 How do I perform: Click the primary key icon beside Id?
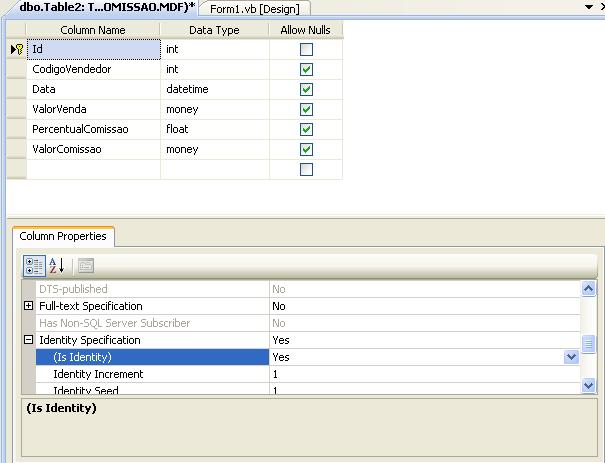pos(17,49)
